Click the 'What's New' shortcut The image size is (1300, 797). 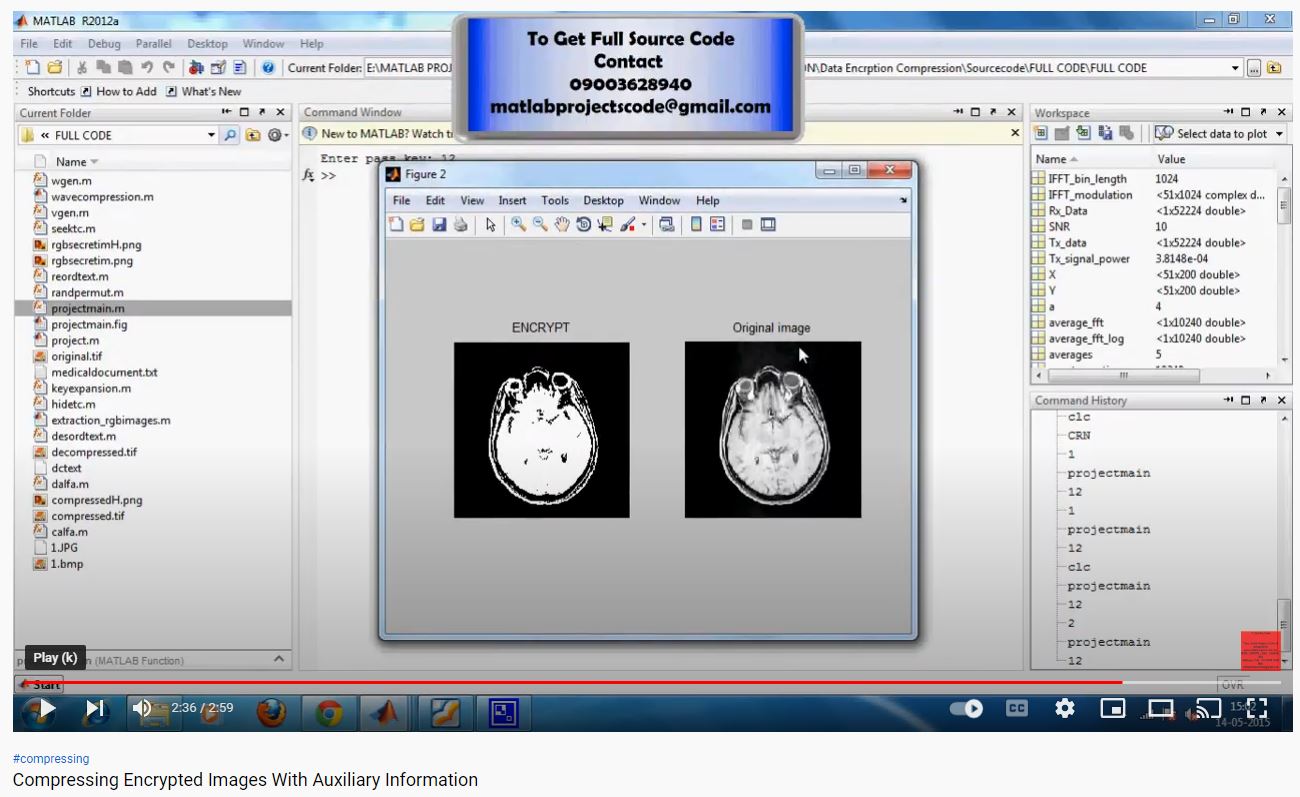click(211, 91)
